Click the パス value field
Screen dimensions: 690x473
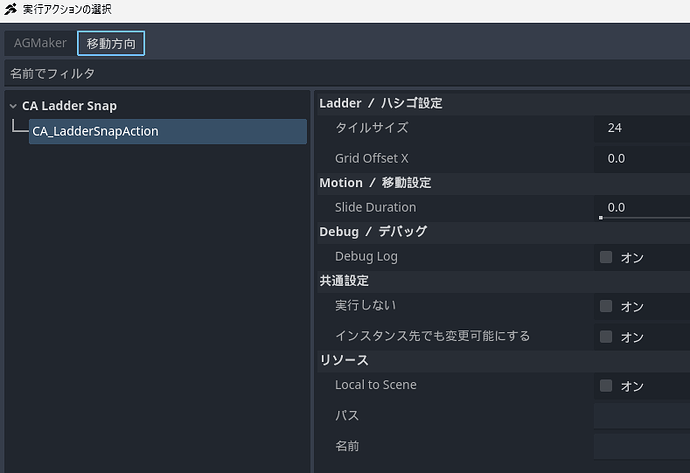(x=642, y=416)
